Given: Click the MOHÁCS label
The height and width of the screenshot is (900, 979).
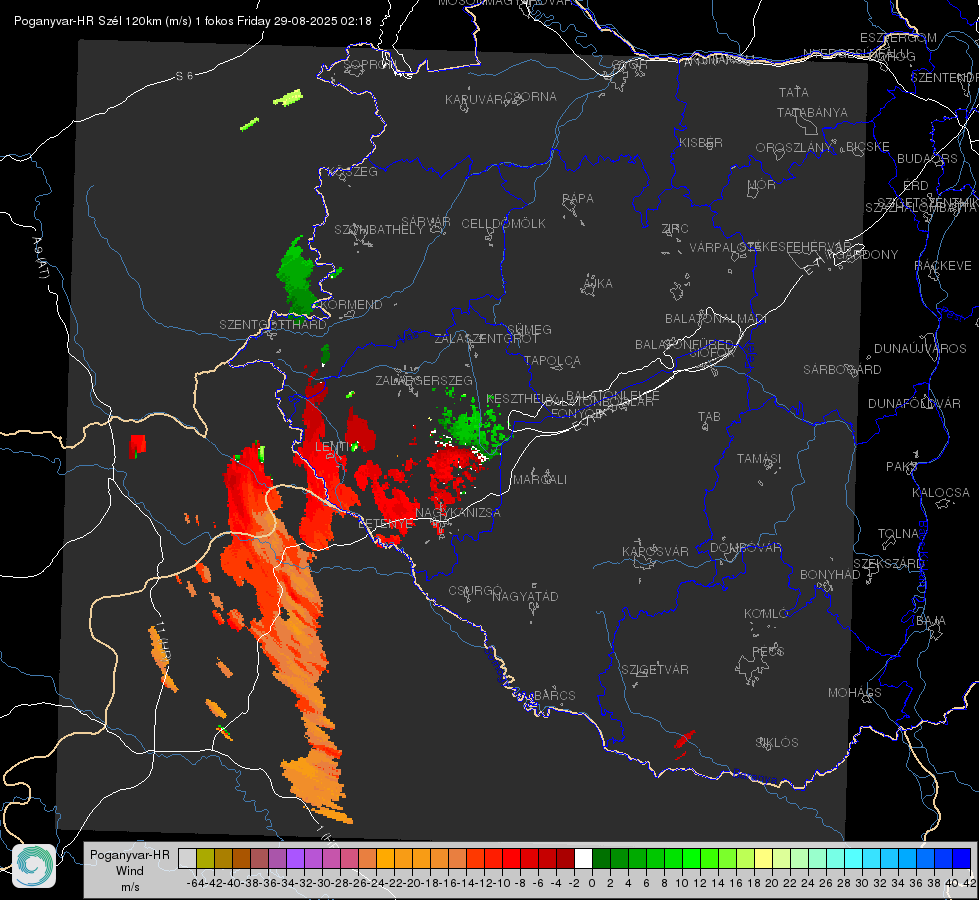Looking at the screenshot, I should 854,693.
